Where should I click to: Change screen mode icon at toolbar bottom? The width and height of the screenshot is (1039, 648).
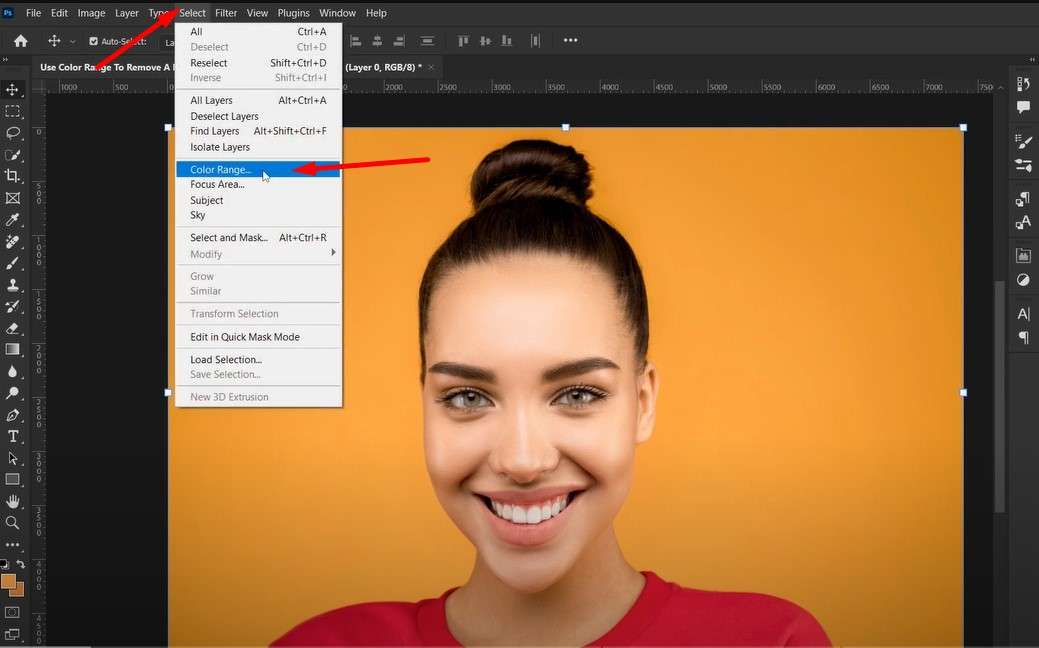(13, 634)
